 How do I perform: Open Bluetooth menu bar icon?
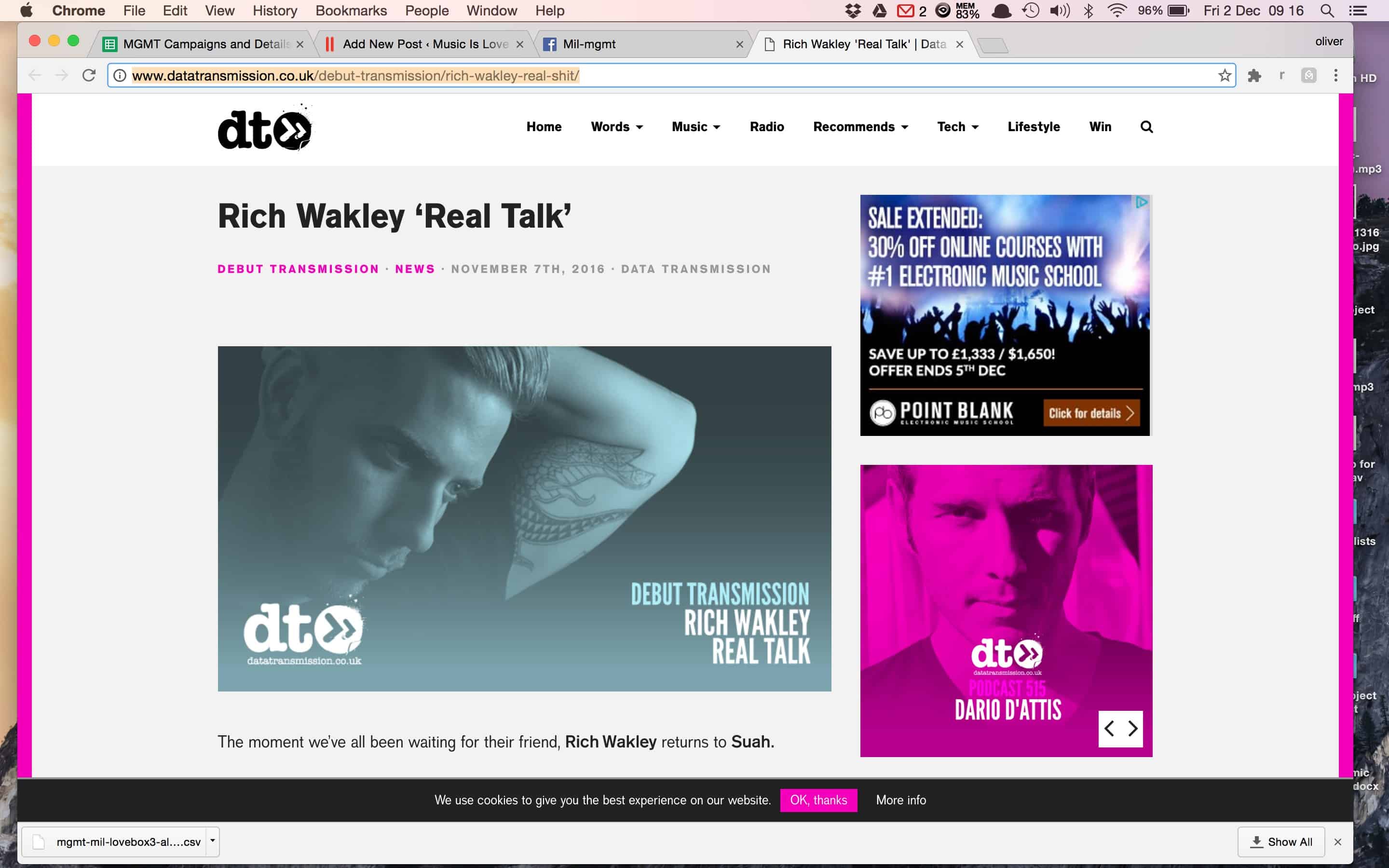[1088, 11]
